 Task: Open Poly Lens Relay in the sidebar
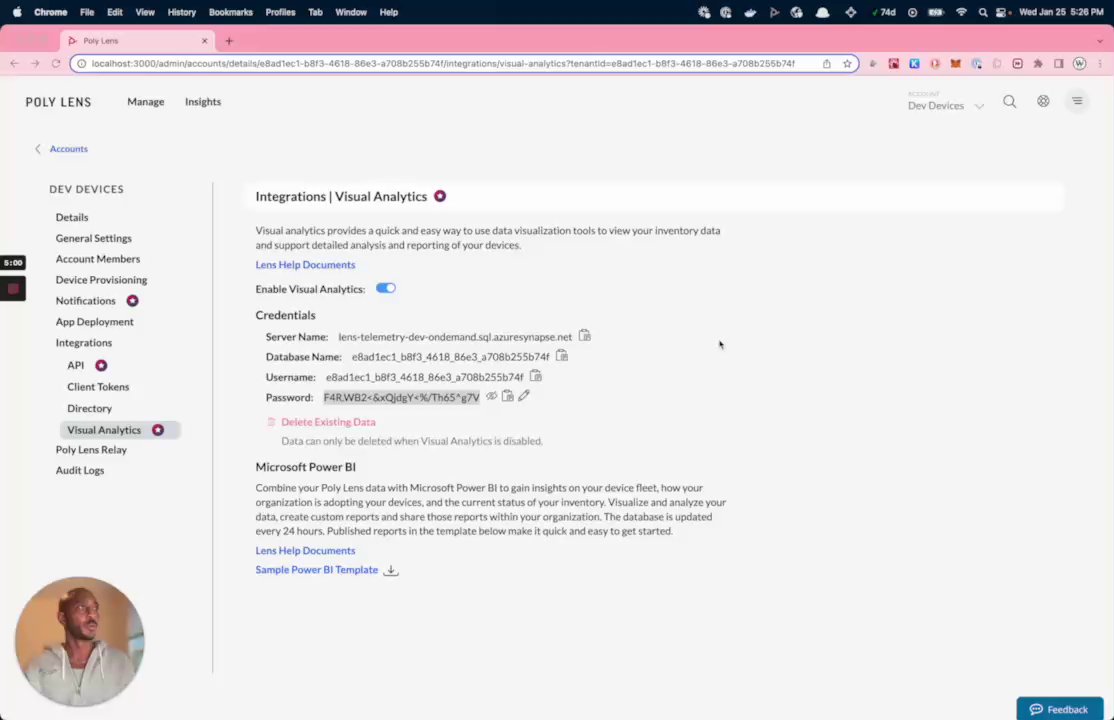tap(91, 449)
